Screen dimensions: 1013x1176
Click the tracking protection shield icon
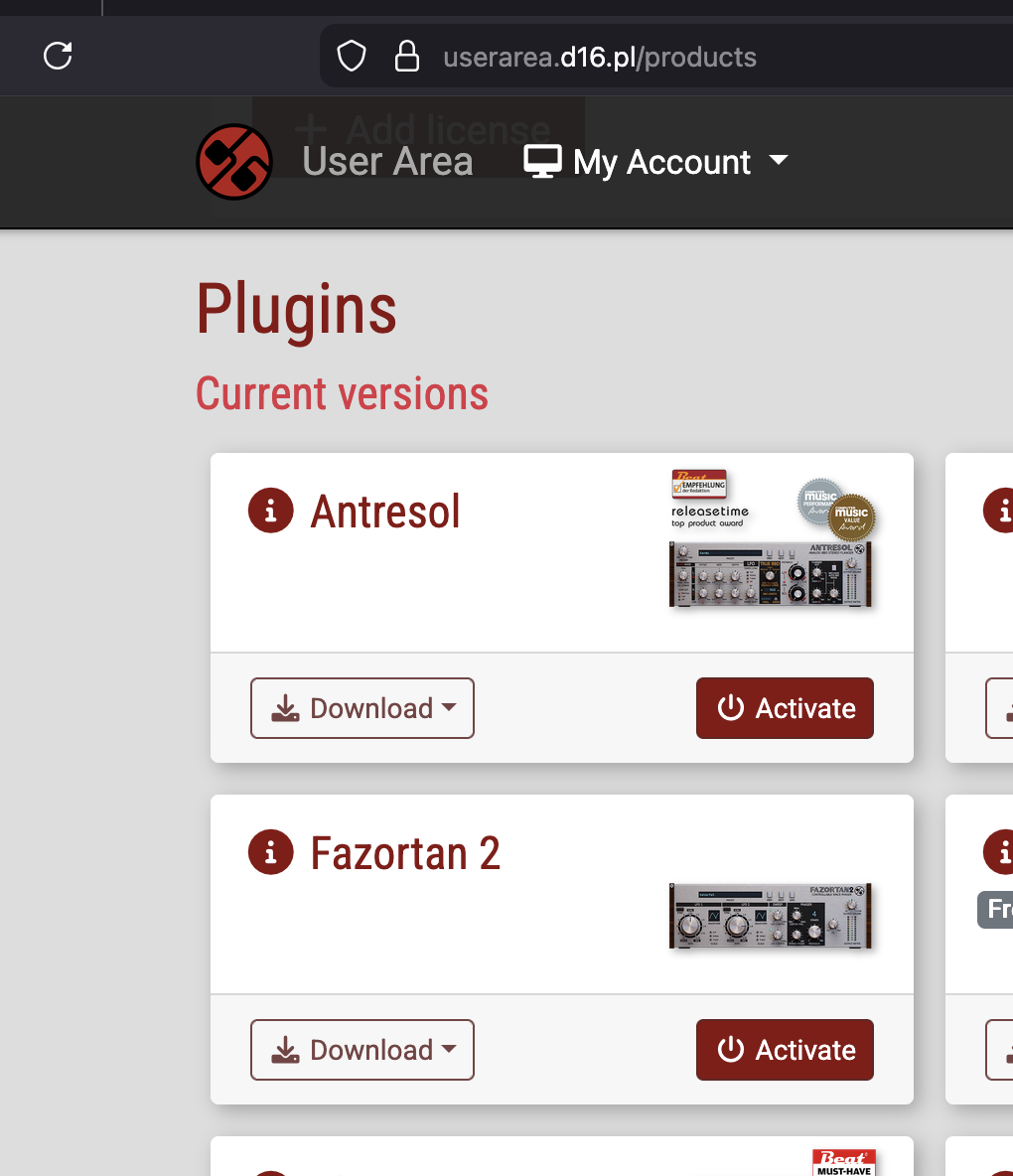click(x=352, y=57)
